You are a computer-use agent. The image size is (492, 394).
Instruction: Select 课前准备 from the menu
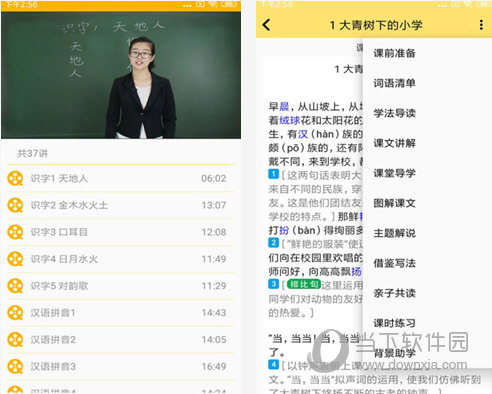[394, 53]
